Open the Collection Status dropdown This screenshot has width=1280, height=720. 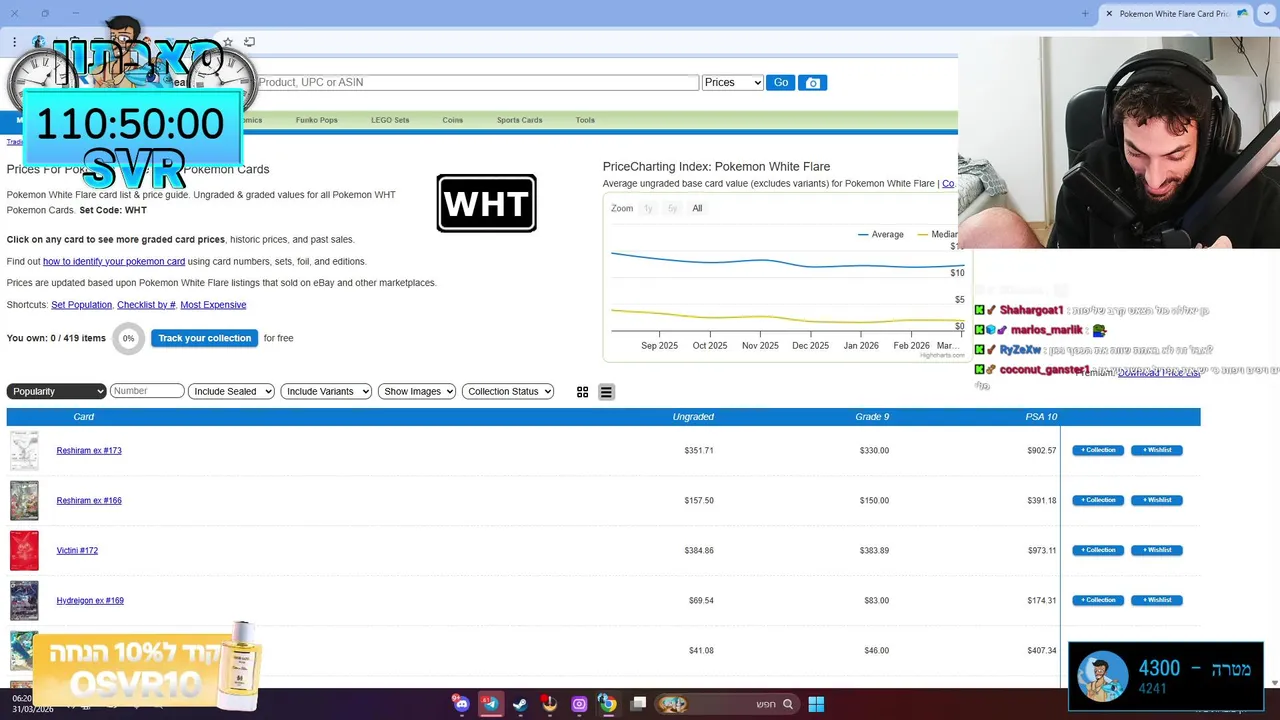click(x=508, y=391)
